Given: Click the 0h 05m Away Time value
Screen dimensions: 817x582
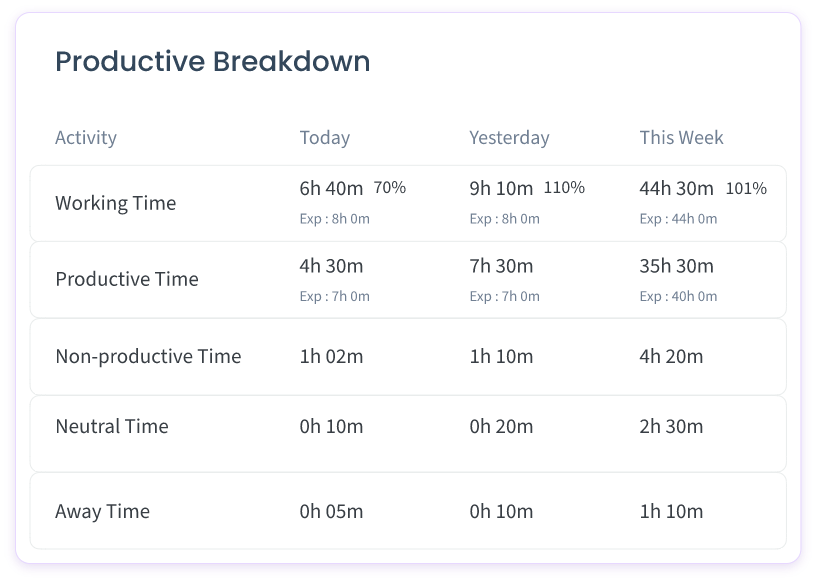Looking at the screenshot, I should [330, 511].
